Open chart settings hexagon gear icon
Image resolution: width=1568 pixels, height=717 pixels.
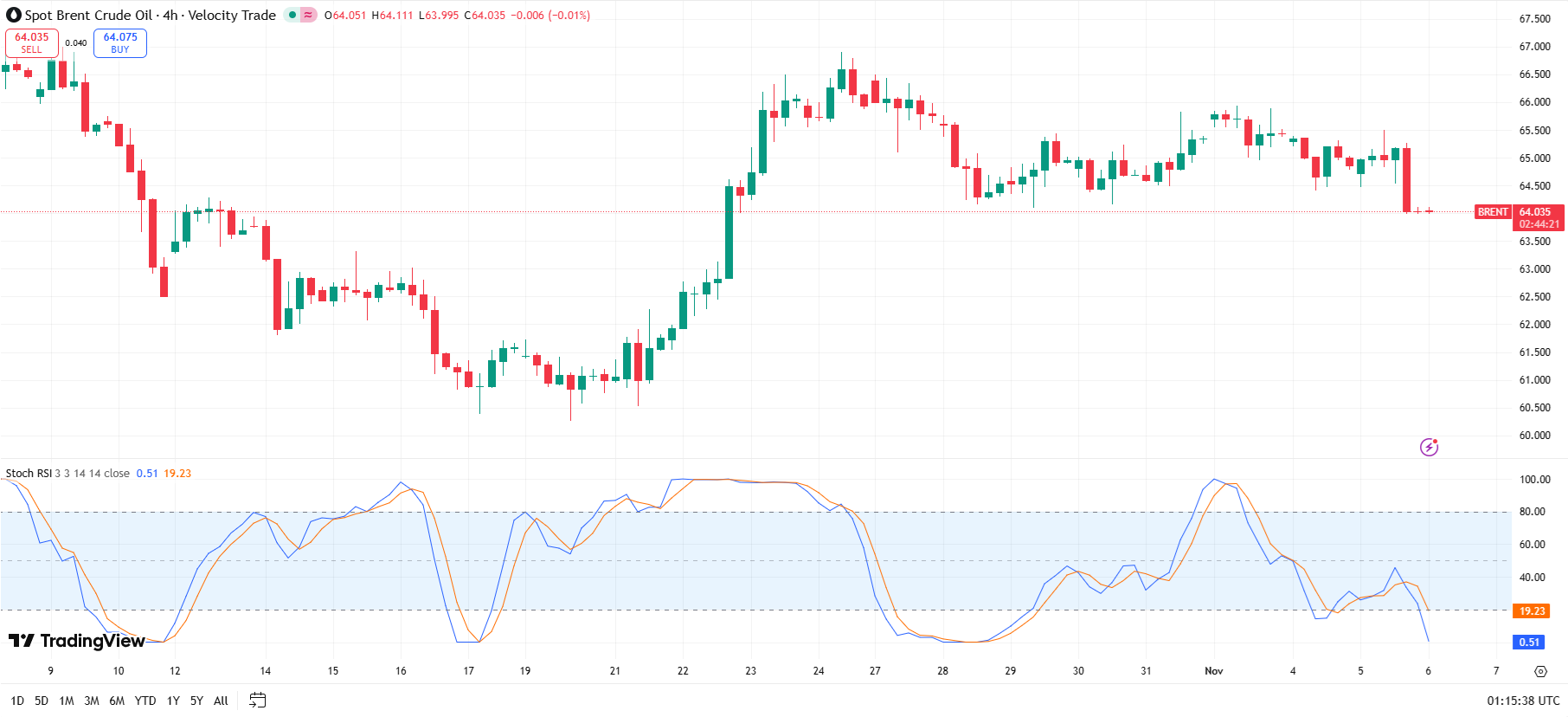(1540, 671)
